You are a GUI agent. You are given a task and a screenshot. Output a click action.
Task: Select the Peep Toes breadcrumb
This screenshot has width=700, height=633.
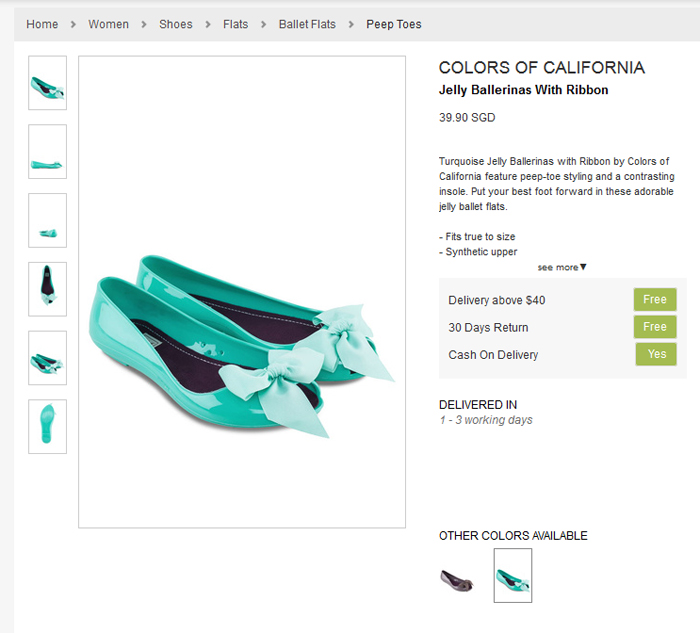pyautogui.click(x=394, y=24)
